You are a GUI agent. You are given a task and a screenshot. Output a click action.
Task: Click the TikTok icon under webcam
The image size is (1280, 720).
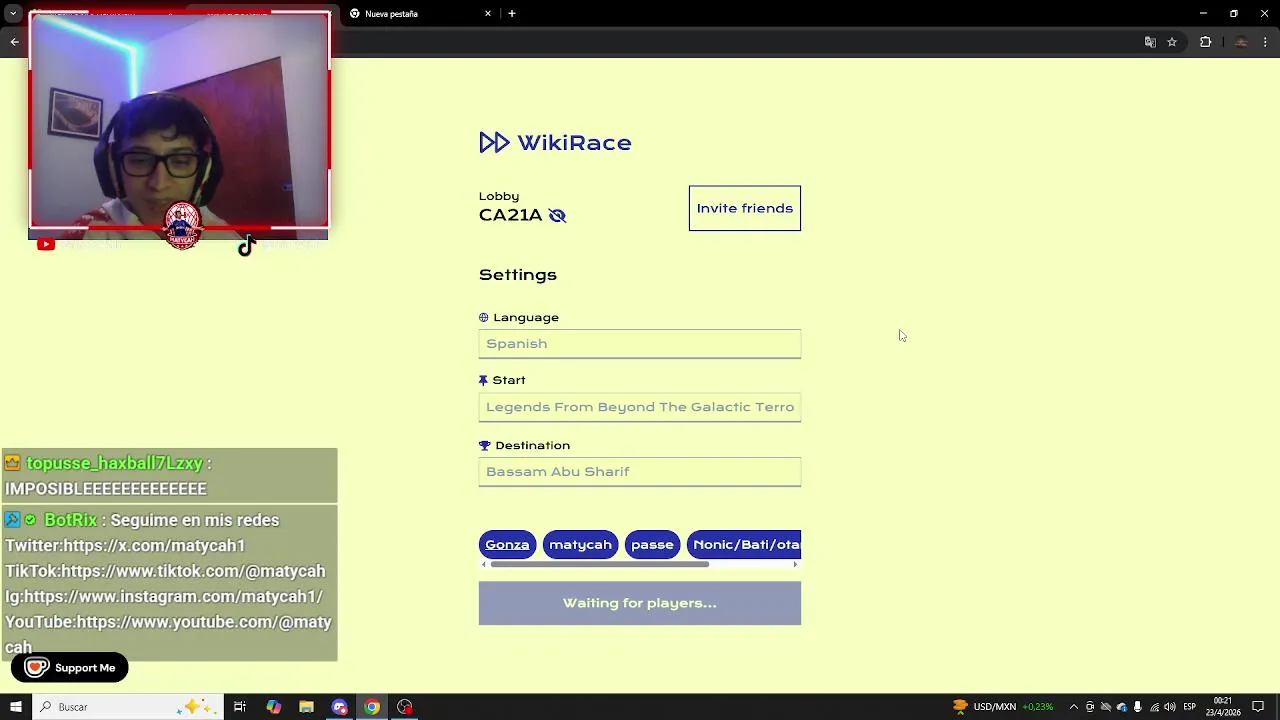point(246,247)
